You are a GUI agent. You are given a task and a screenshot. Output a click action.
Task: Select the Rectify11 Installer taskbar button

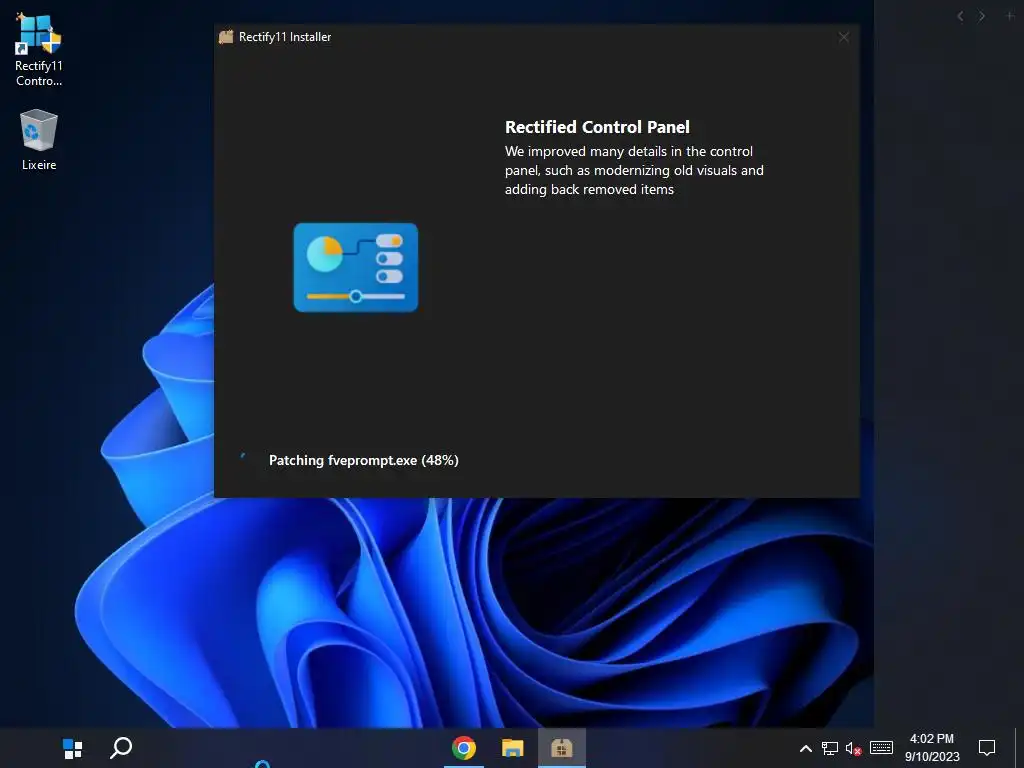[x=562, y=748]
